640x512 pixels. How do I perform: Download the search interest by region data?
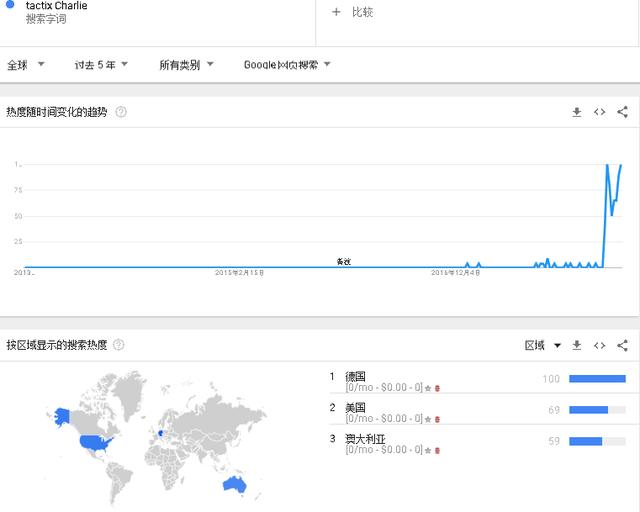(577, 345)
